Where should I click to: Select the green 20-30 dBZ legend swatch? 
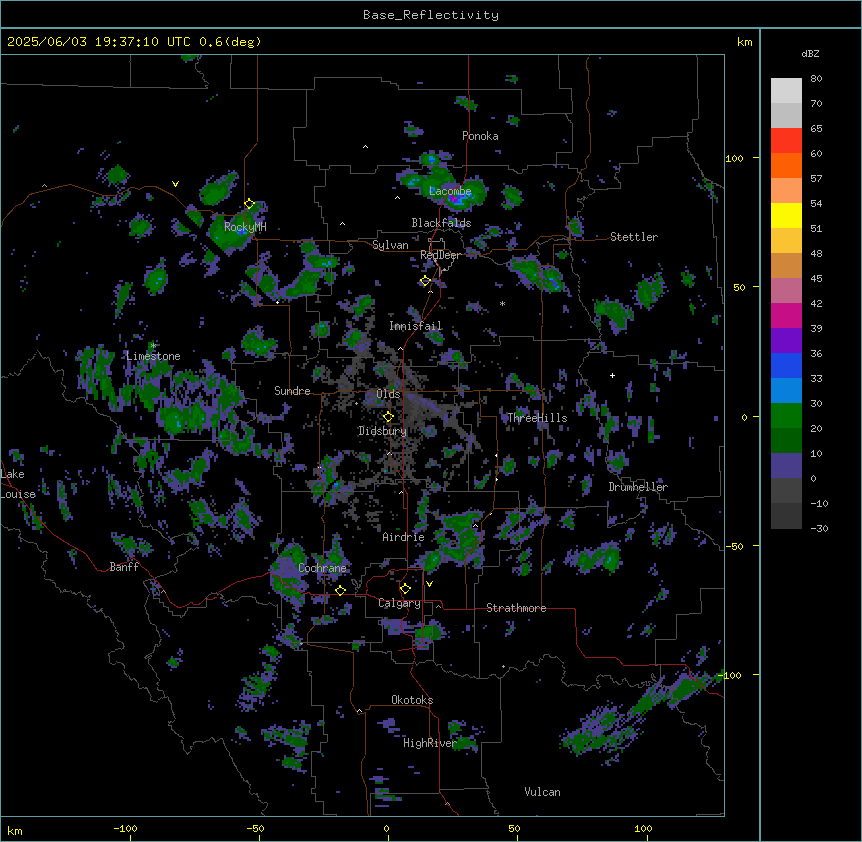786,416
